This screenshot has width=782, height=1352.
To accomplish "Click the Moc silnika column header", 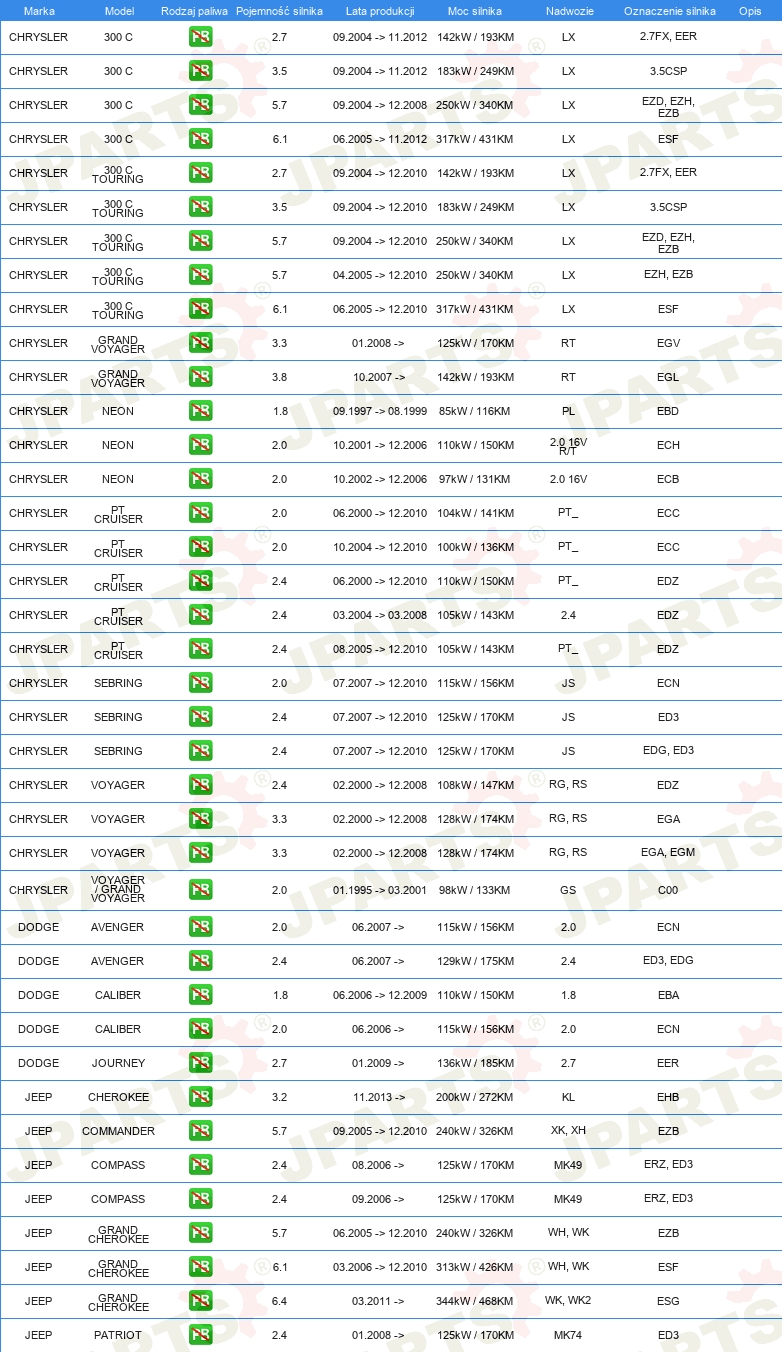I will tap(475, 11).
